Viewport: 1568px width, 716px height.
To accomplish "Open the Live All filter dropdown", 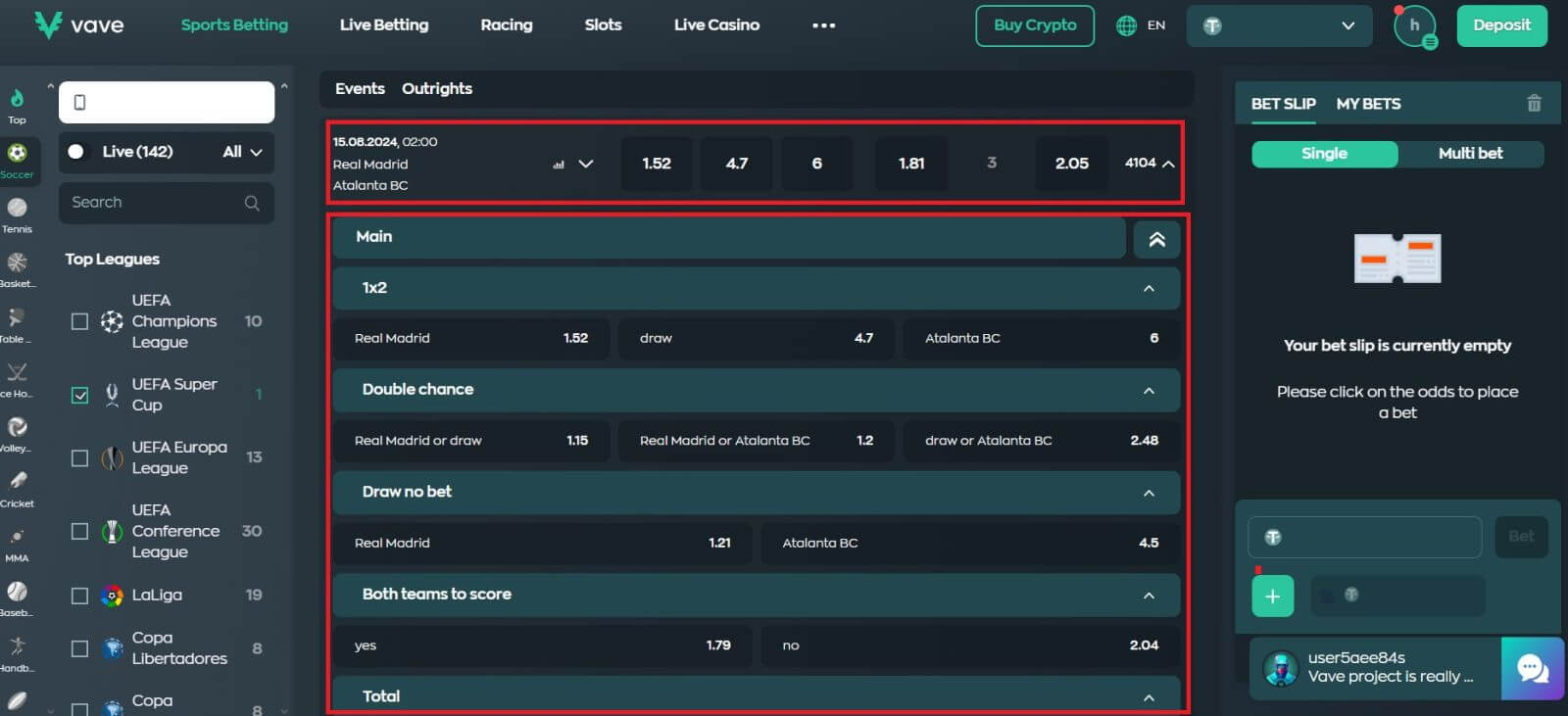I will coord(242,152).
